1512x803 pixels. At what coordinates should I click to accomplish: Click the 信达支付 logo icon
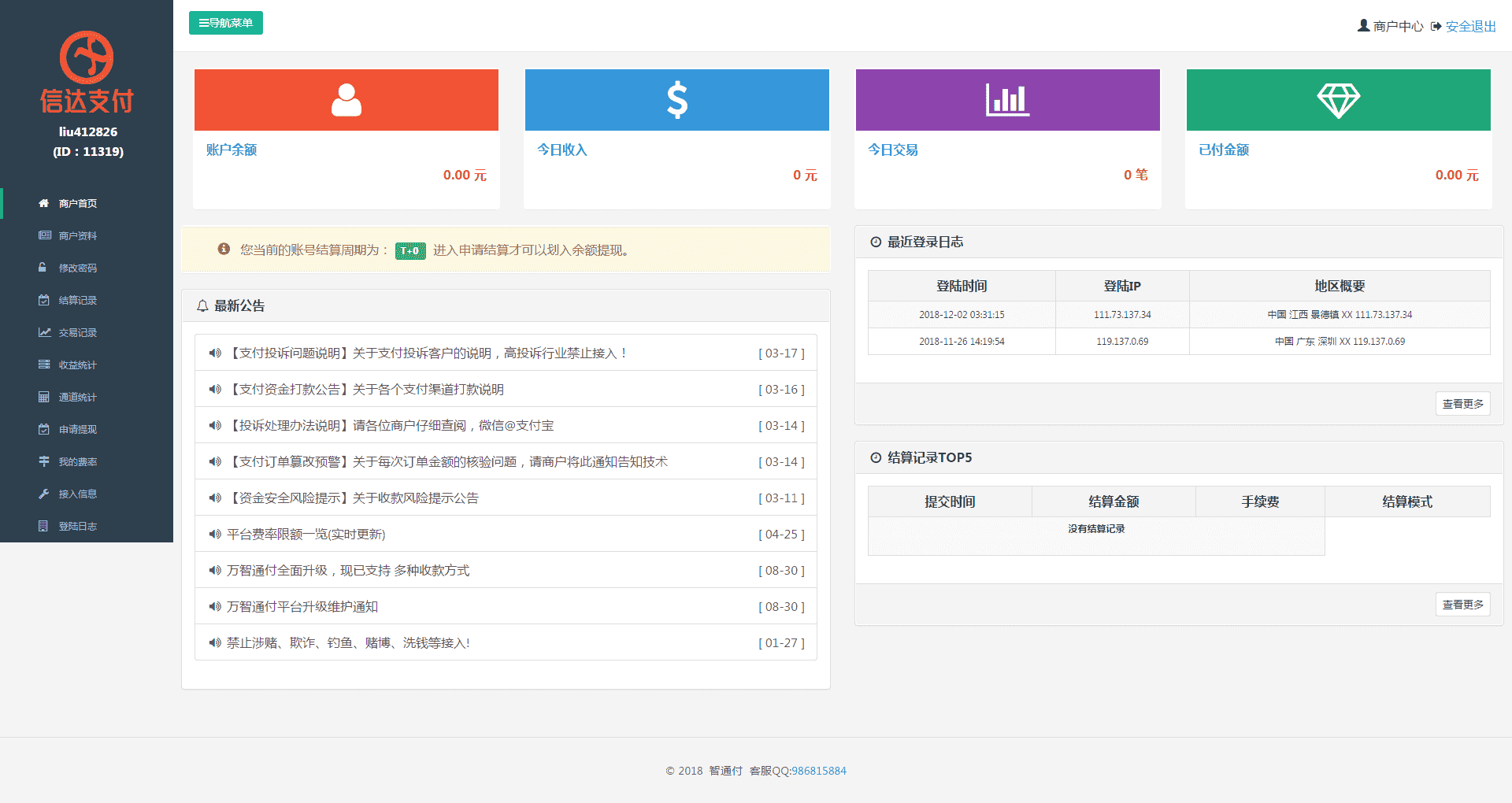(87, 57)
